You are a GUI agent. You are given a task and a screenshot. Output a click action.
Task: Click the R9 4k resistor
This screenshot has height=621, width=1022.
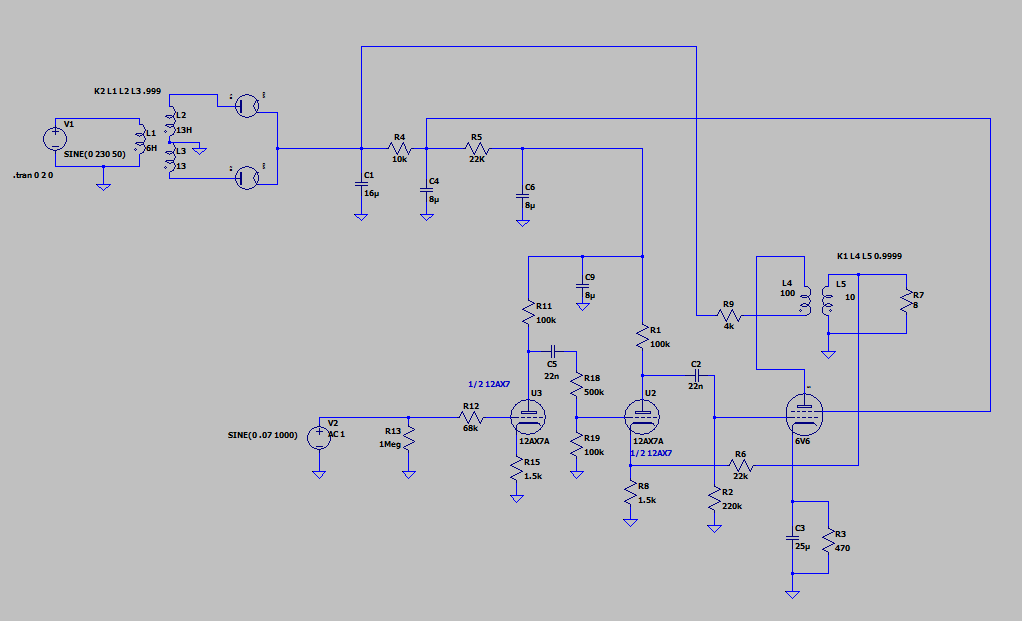[728, 314]
